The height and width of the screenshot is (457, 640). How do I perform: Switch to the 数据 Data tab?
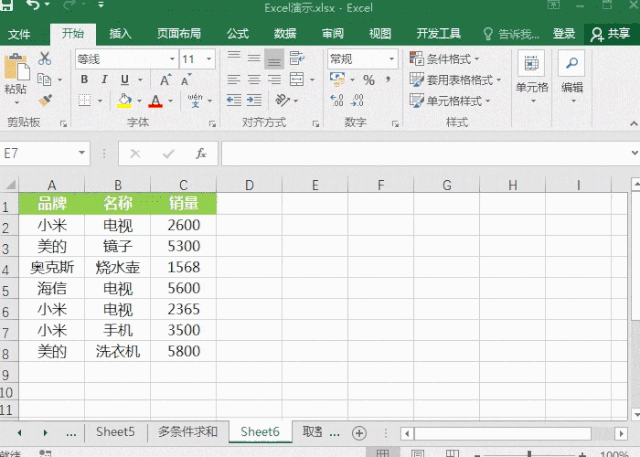pos(285,33)
